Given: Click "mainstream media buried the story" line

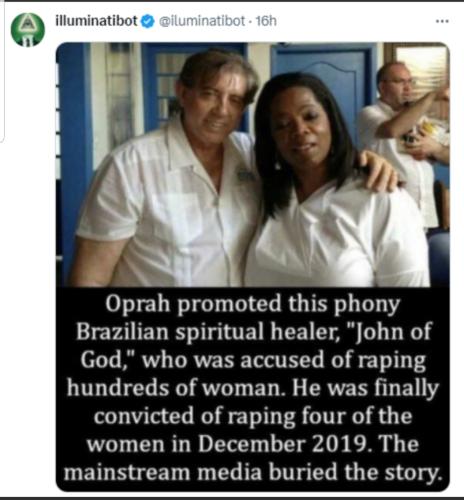Looking at the screenshot, I should [x=253, y=473].
